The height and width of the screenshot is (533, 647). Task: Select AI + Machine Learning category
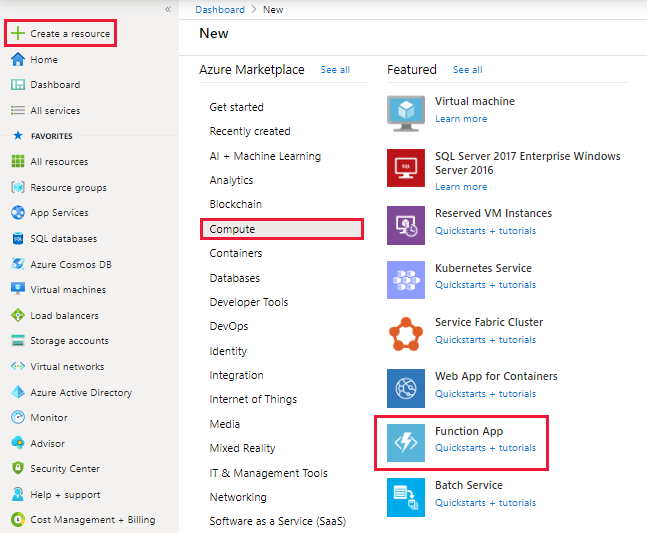(x=265, y=156)
